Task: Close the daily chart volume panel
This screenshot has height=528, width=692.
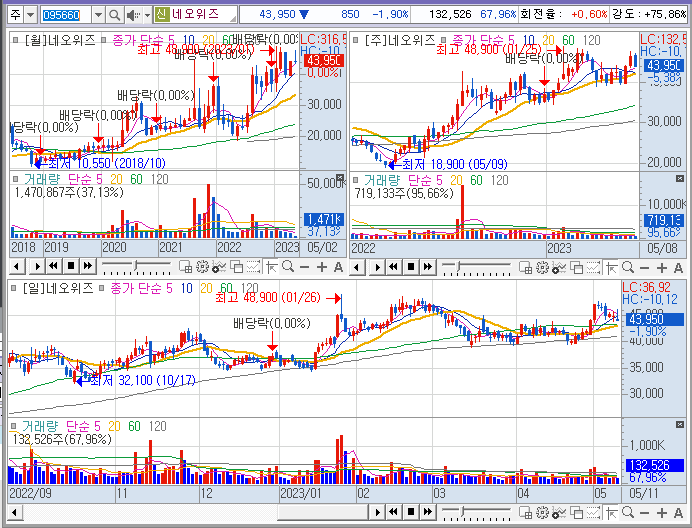Action: pos(680,424)
